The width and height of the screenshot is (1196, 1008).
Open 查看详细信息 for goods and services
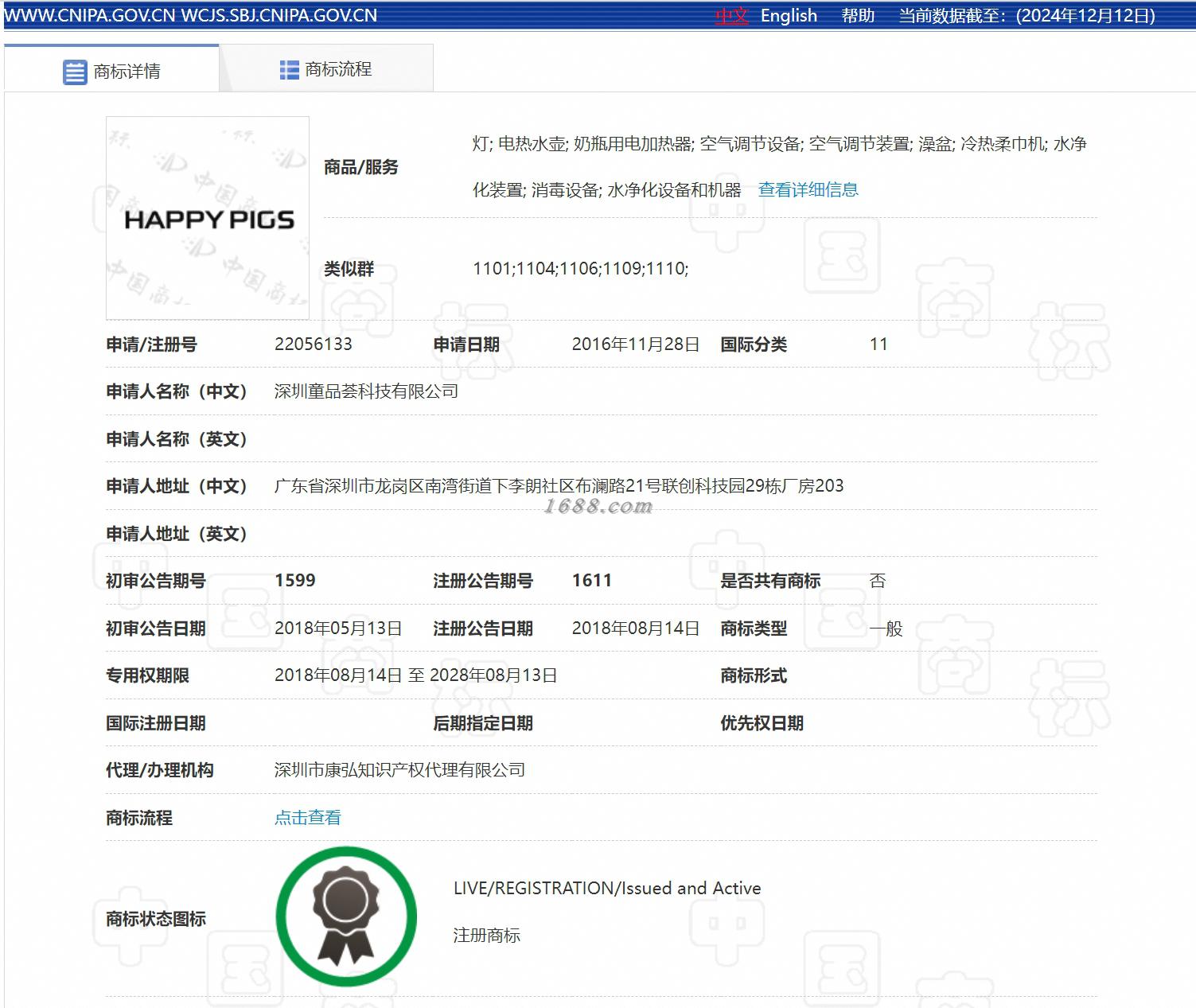(808, 189)
